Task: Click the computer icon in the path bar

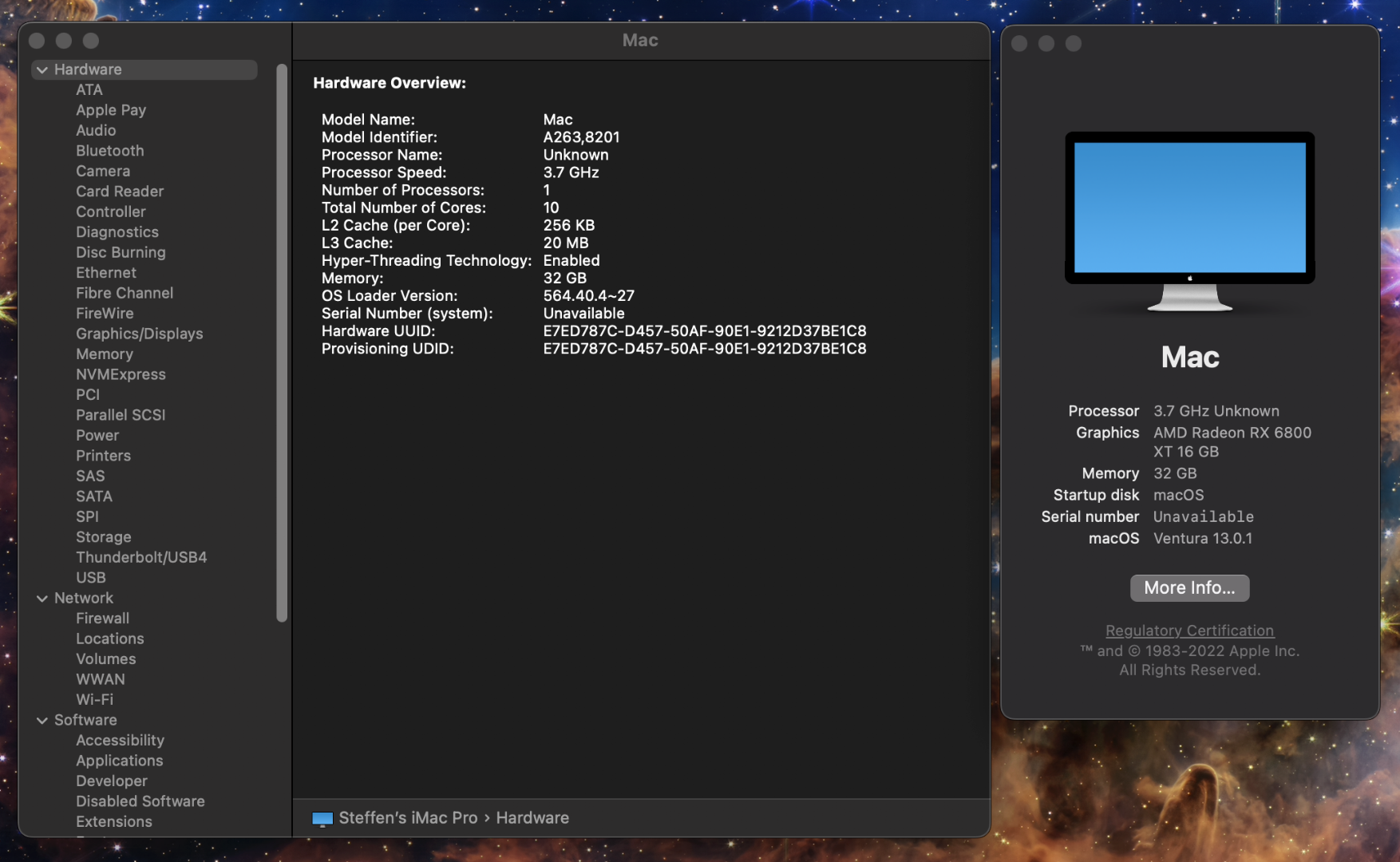Action: 322,819
